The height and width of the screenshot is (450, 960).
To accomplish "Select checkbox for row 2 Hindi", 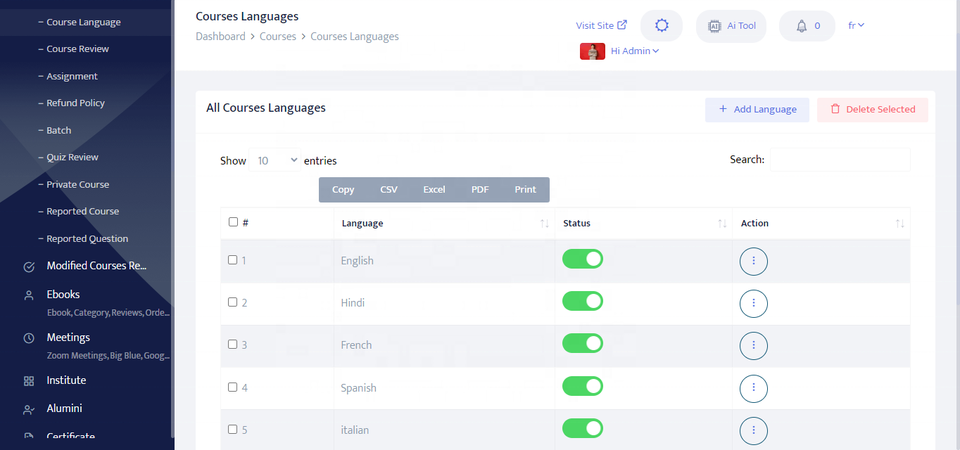I will (233, 302).
